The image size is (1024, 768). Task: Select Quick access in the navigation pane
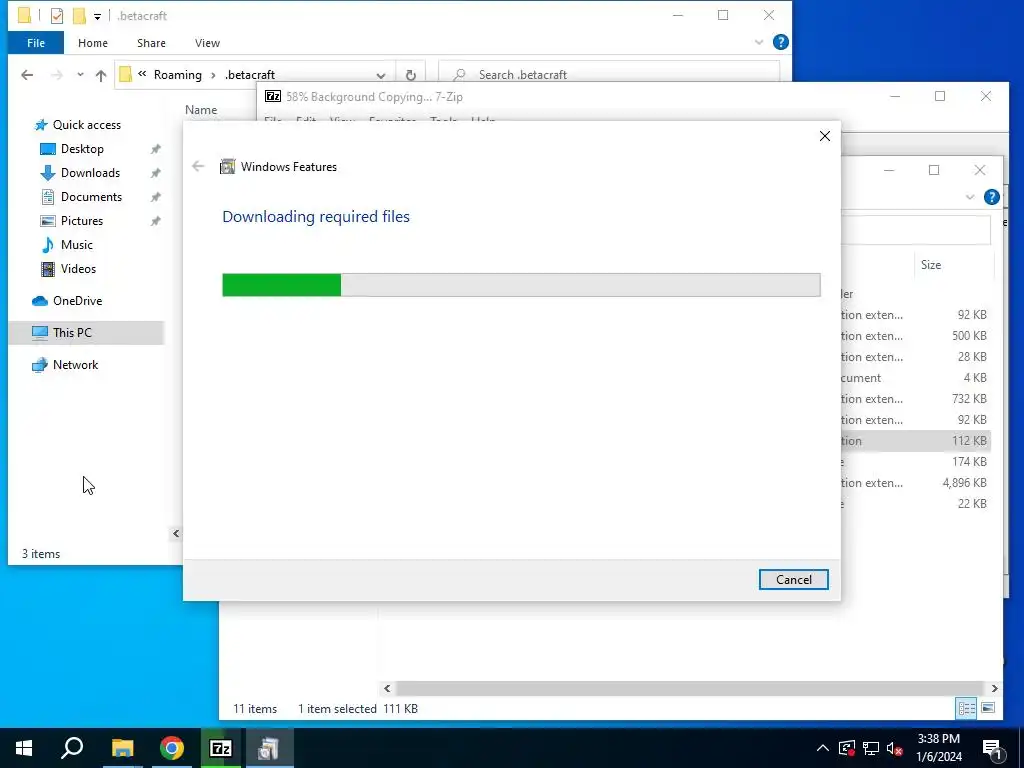coord(87,125)
